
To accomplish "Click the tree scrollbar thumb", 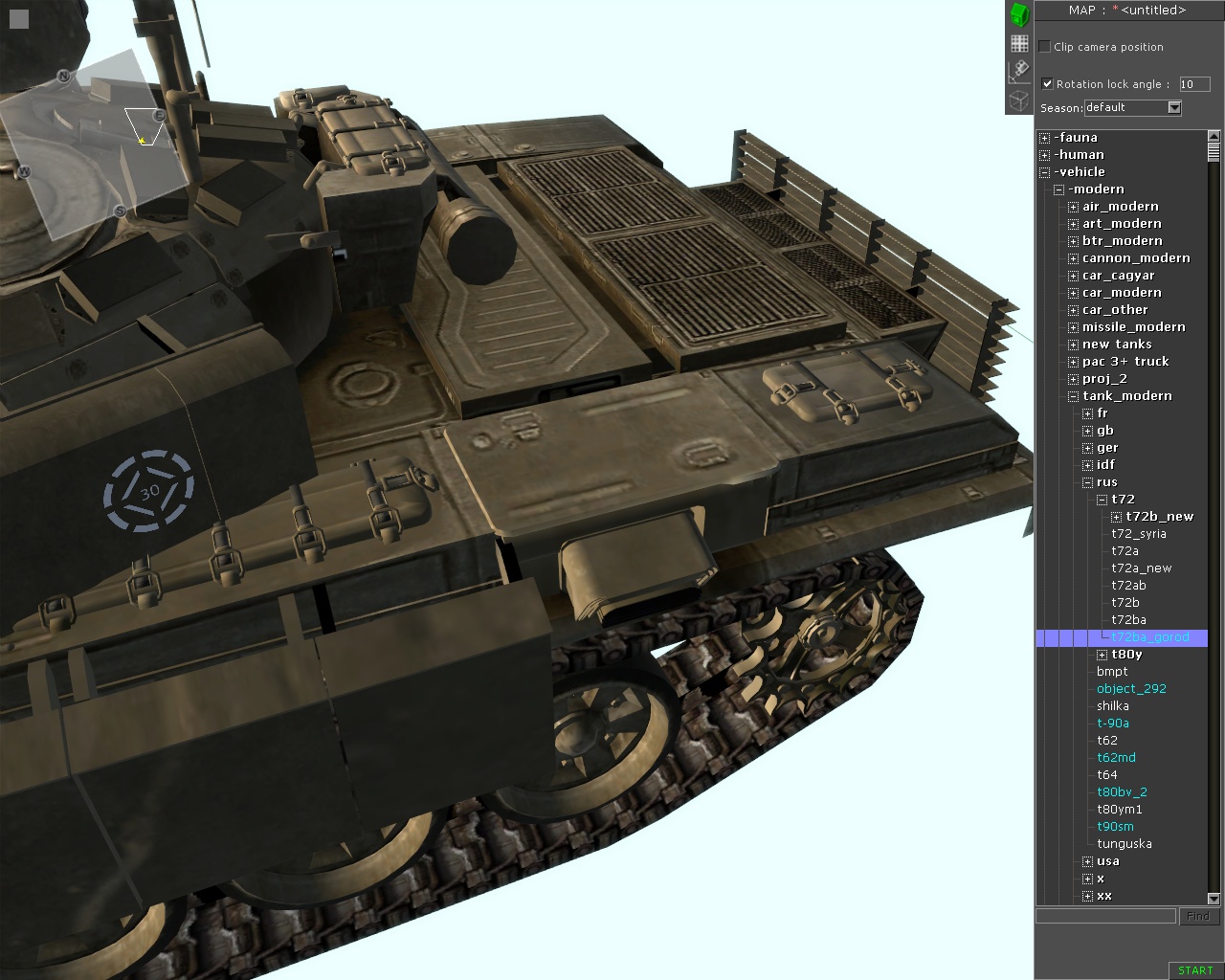I will point(1214,152).
